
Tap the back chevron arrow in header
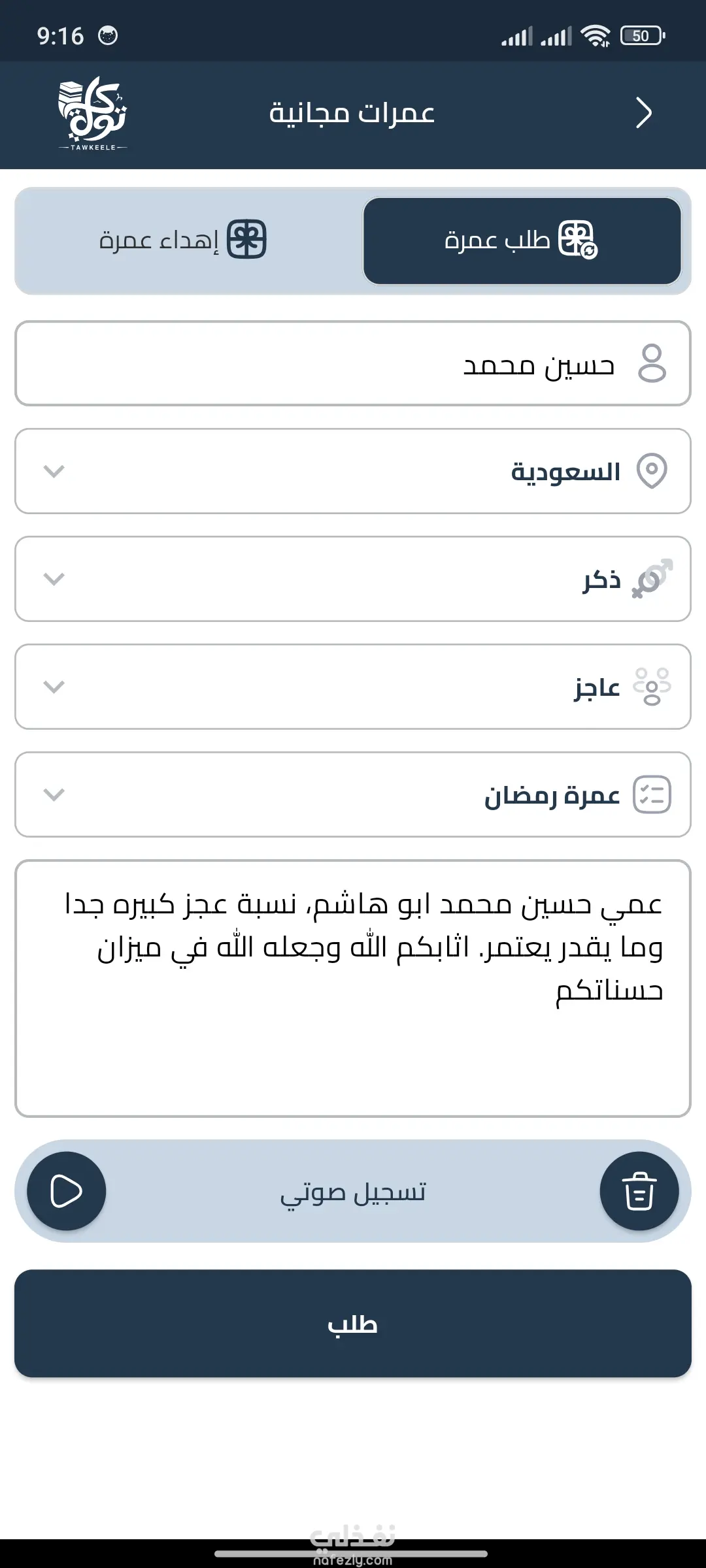(644, 113)
